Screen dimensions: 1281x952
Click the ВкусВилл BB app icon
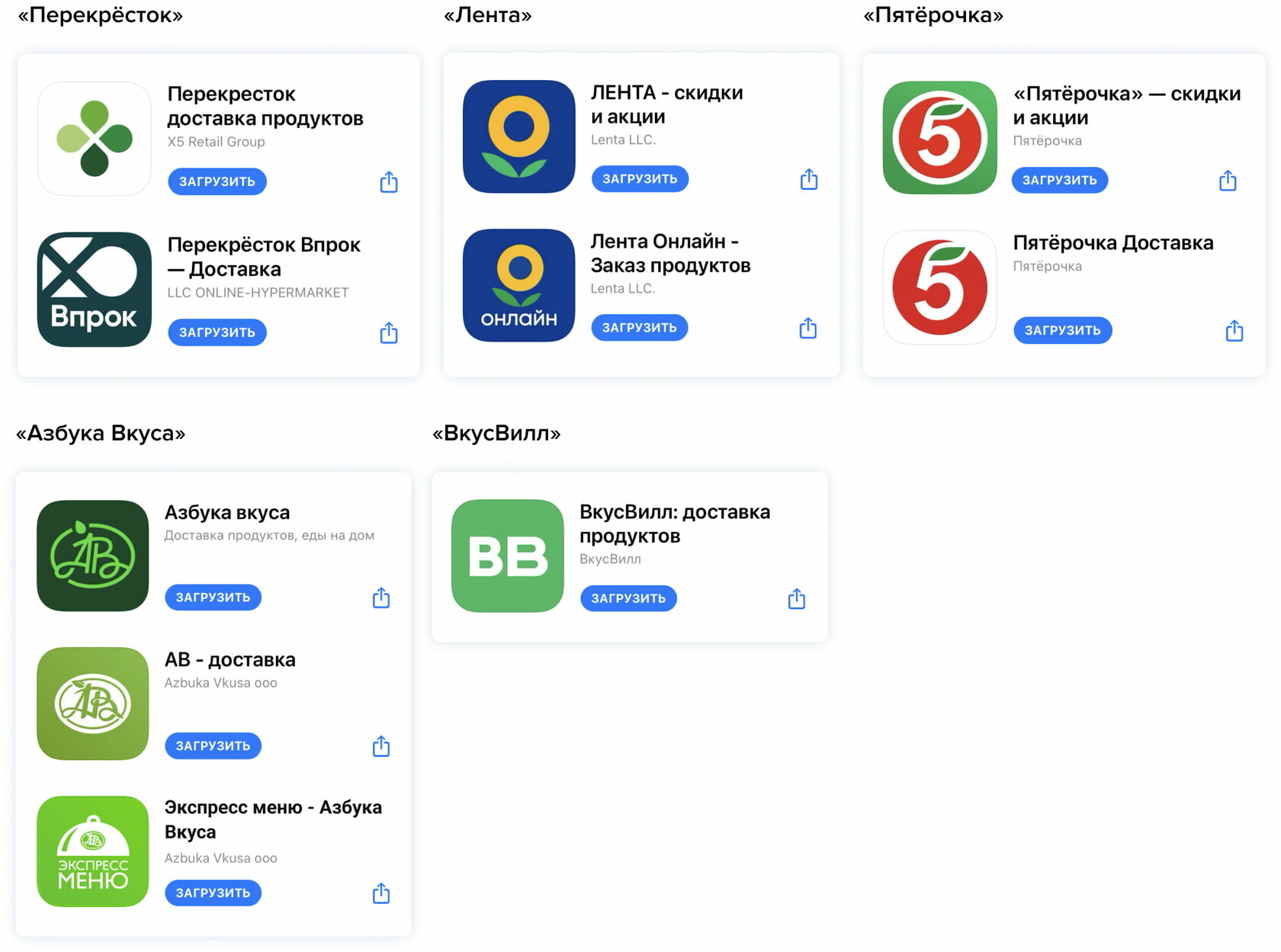click(508, 555)
